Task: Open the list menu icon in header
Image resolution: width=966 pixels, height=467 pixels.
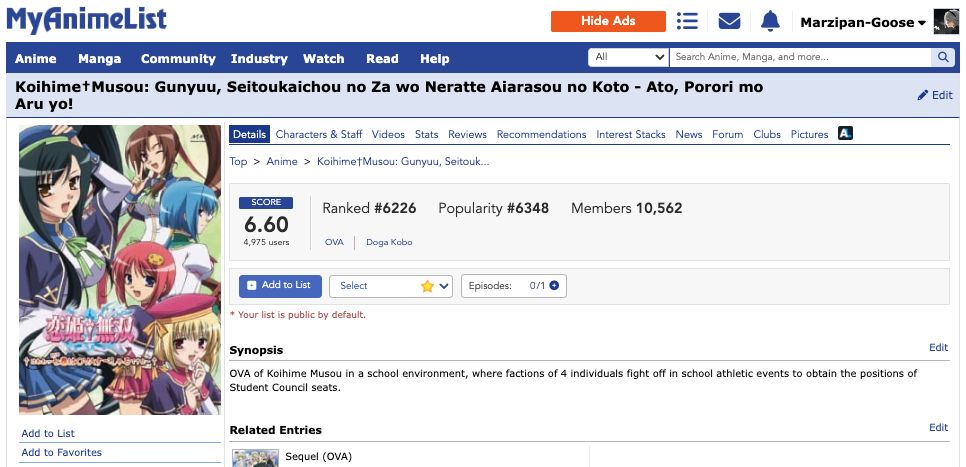Action: click(687, 21)
